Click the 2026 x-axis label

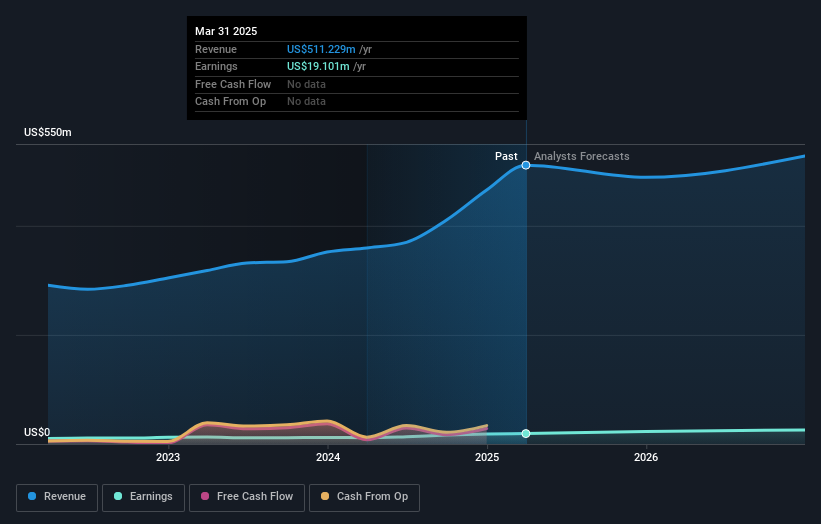pyautogui.click(x=646, y=458)
